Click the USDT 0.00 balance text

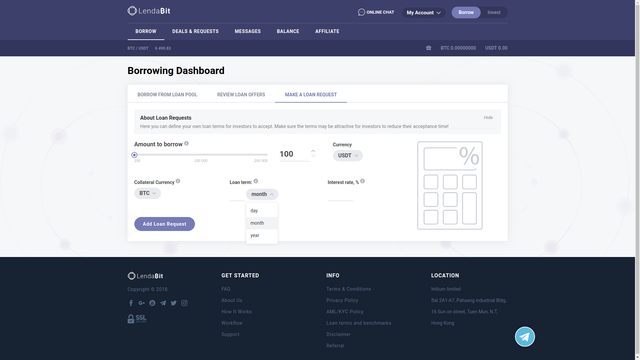coord(496,48)
